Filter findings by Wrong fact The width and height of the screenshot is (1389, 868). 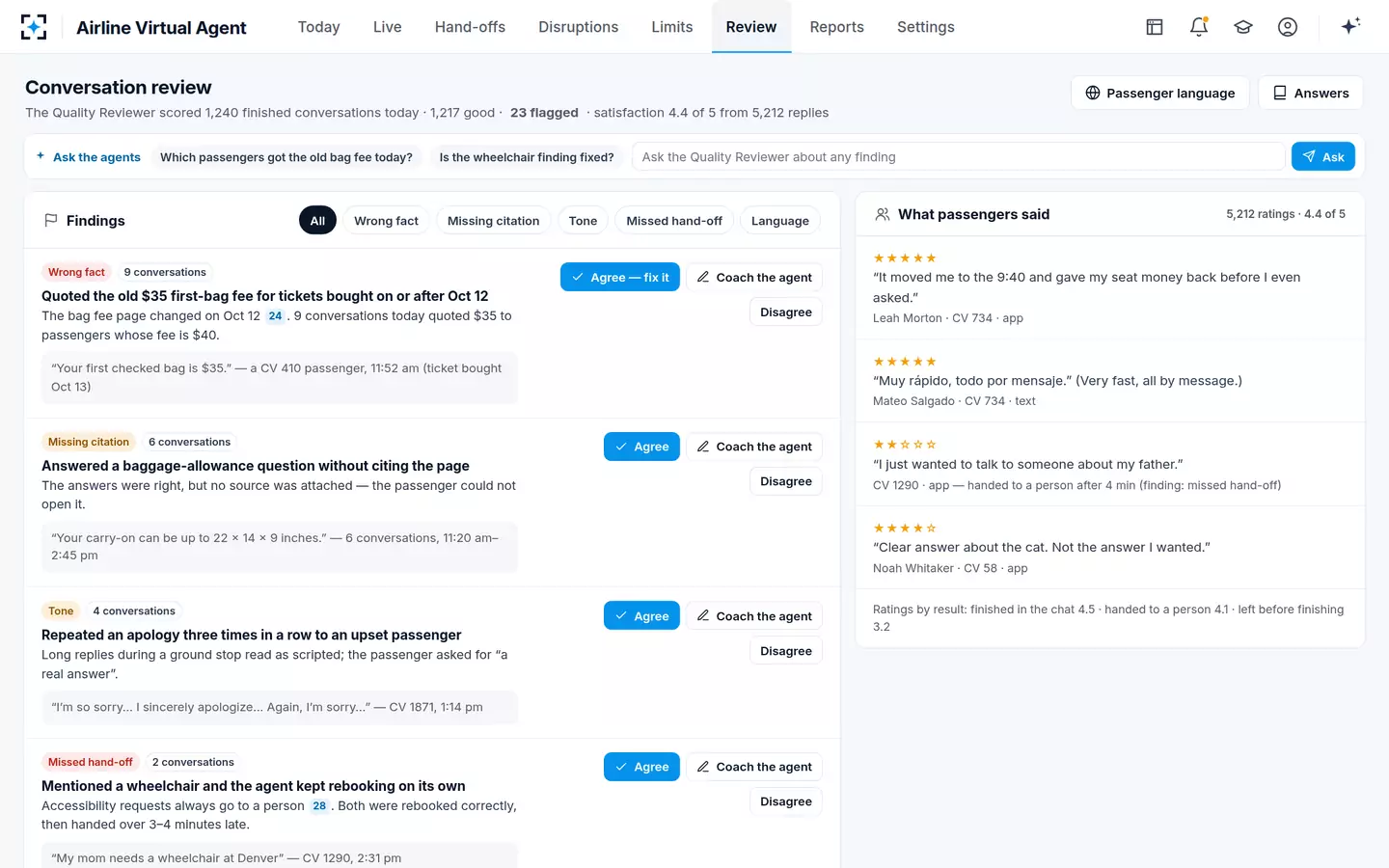(386, 221)
